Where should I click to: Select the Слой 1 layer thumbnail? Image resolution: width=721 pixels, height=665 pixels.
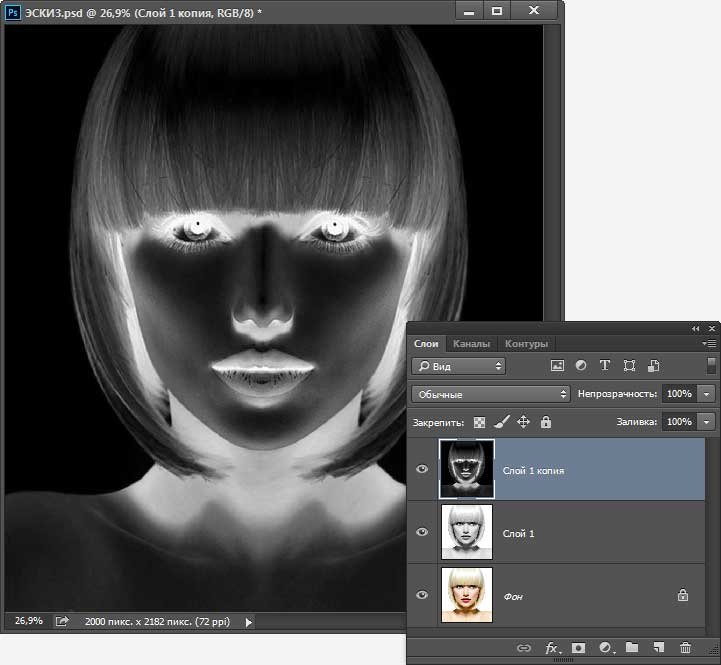[467, 532]
